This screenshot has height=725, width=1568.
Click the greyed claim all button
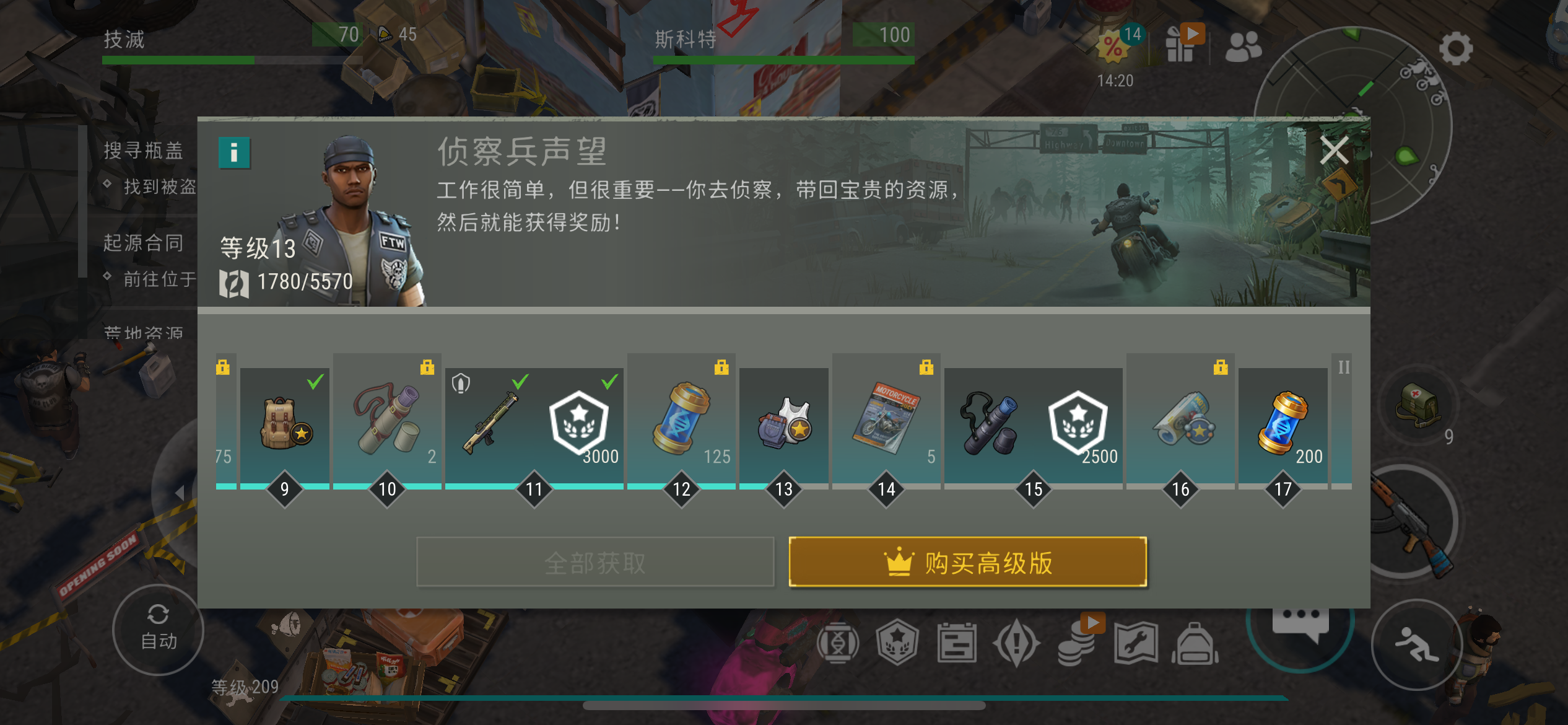[595, 562]
